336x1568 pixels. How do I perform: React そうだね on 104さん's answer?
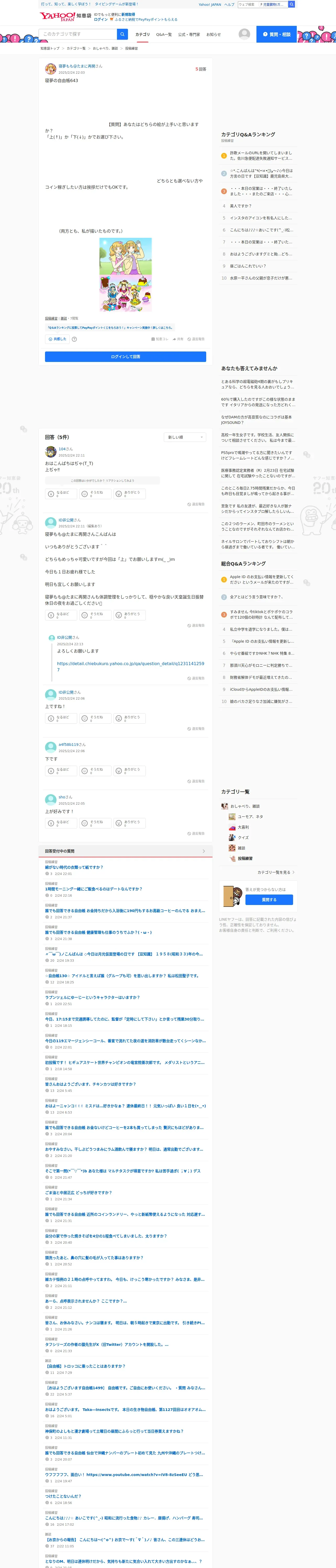click(x=96, y=494)
